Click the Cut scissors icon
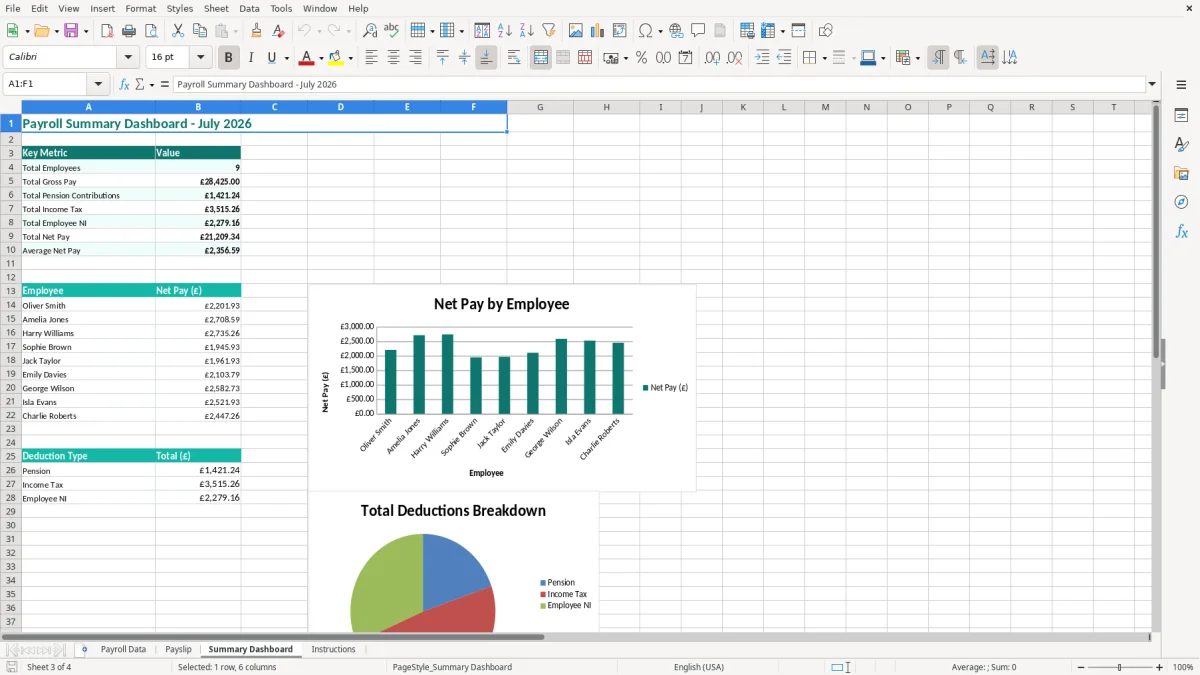The image size is (1200, 675). click(x=177, y=31)
